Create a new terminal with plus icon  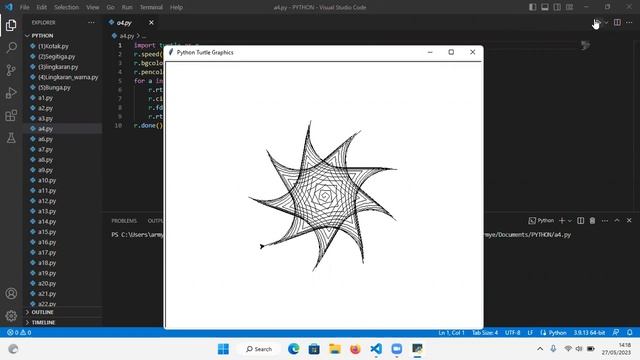(562, 220)
